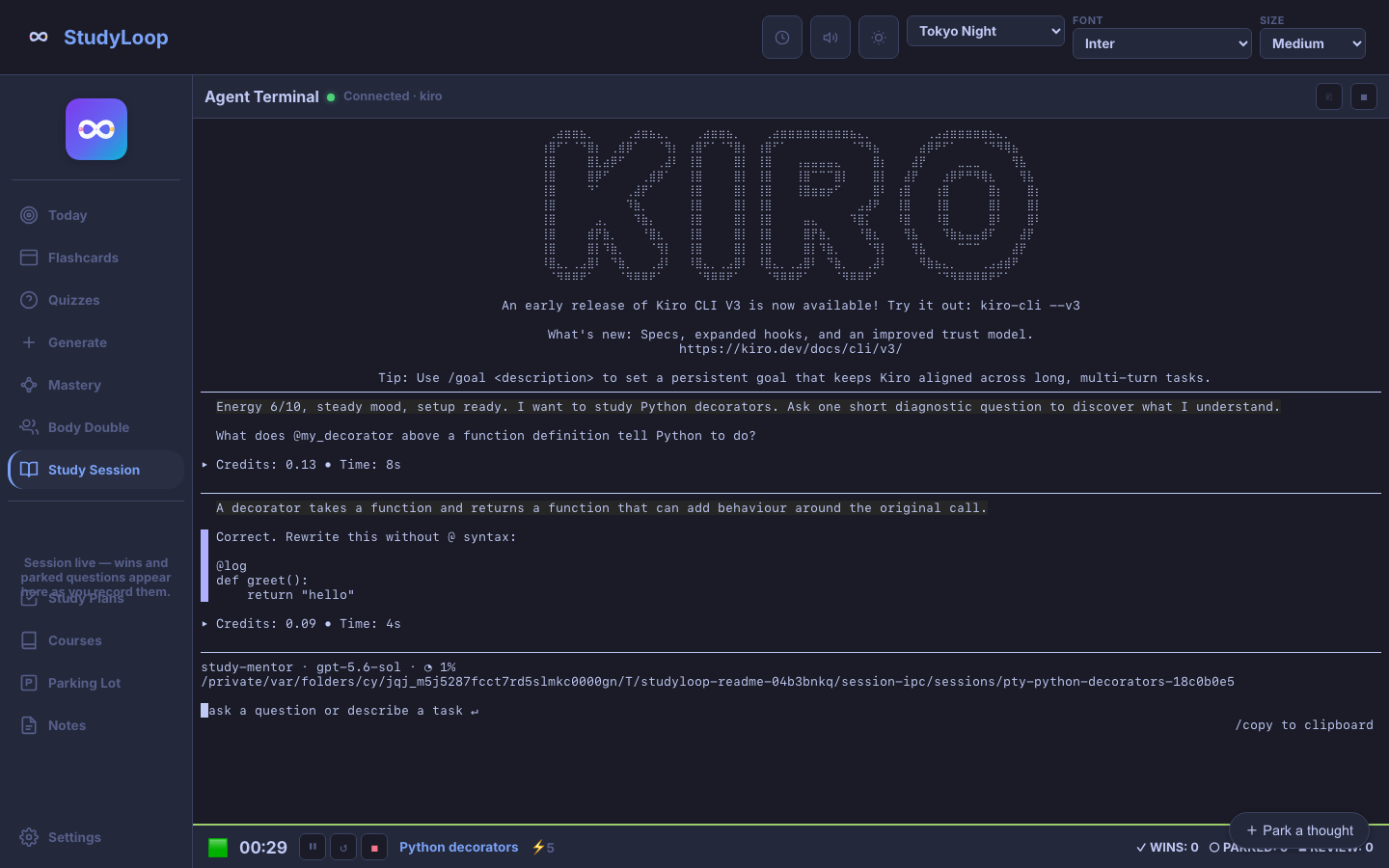The image size is (1389, 868).
Task: Open the Tokyo Night theme dropdown
Action: 986,31
